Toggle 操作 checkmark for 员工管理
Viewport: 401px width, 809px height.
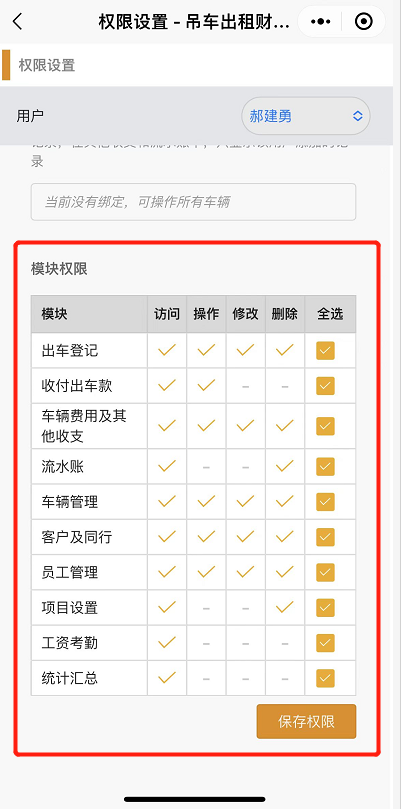[206, 572]
